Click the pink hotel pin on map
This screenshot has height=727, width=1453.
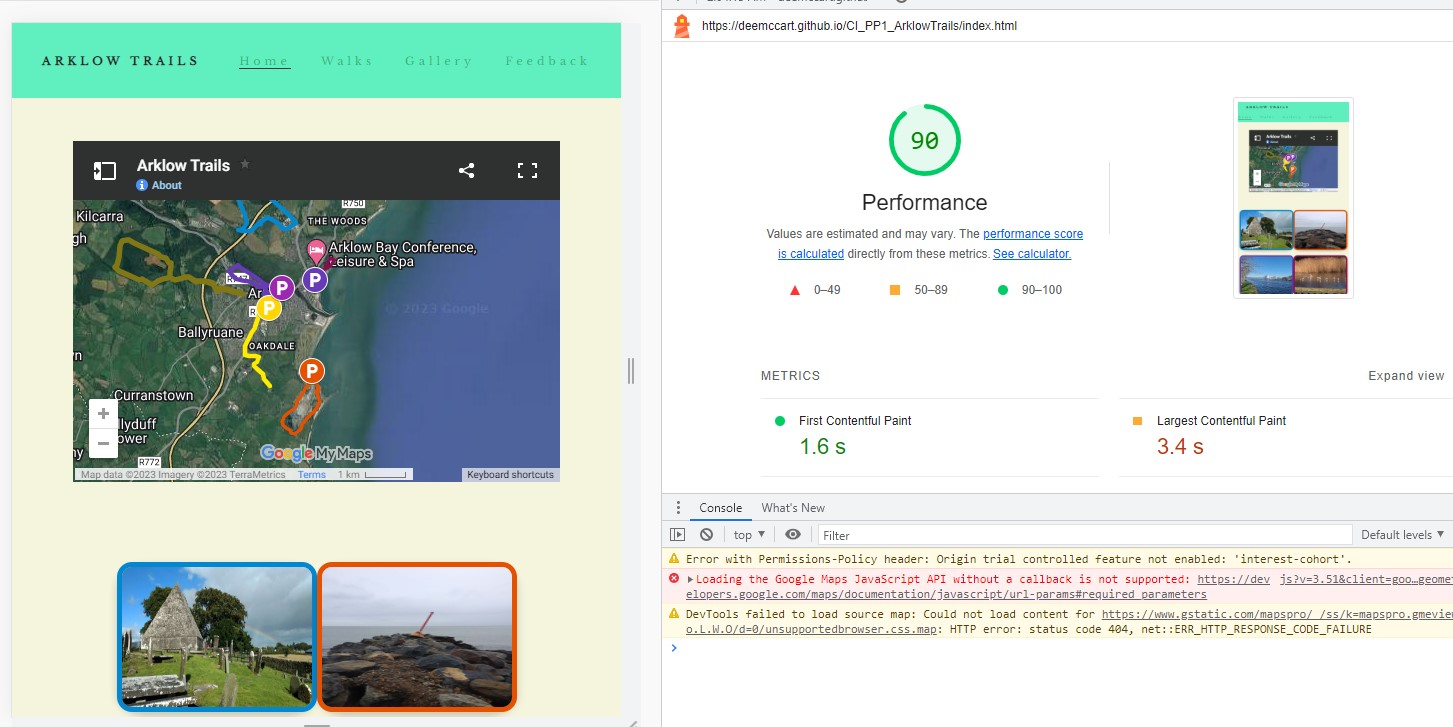(x=316, y=250)
